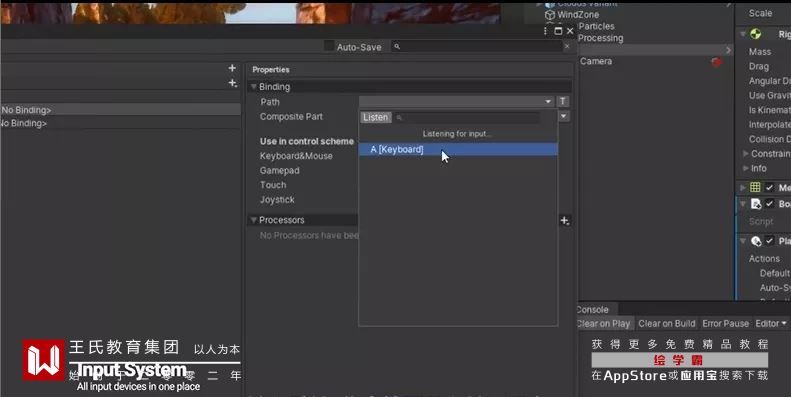Click the Properties panel header

click(x=271, y=70)
